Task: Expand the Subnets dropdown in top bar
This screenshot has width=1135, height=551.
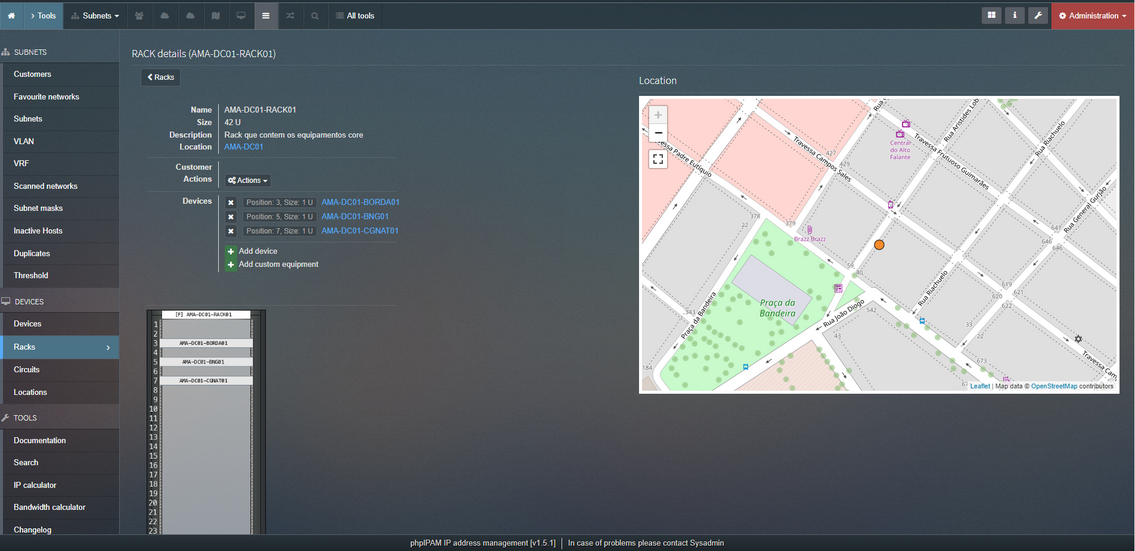Action: pyautogui.click(x=96, y=15)
